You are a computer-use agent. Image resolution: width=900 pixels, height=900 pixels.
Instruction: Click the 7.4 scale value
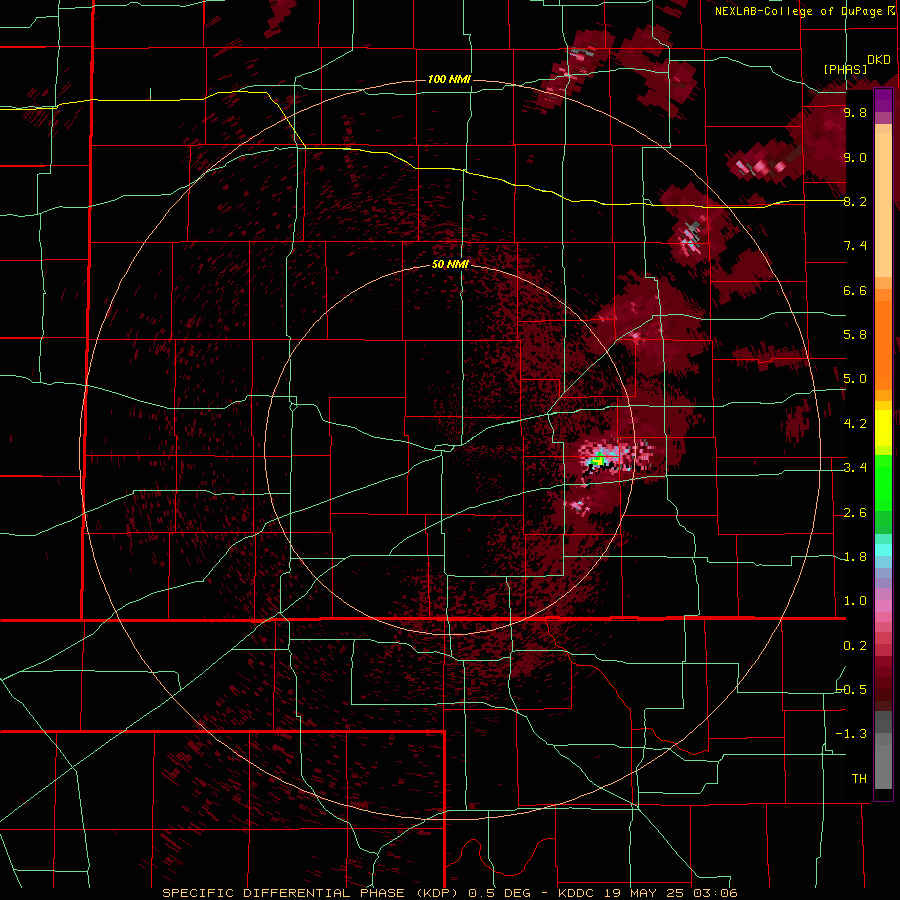click(x=855, y=246)
